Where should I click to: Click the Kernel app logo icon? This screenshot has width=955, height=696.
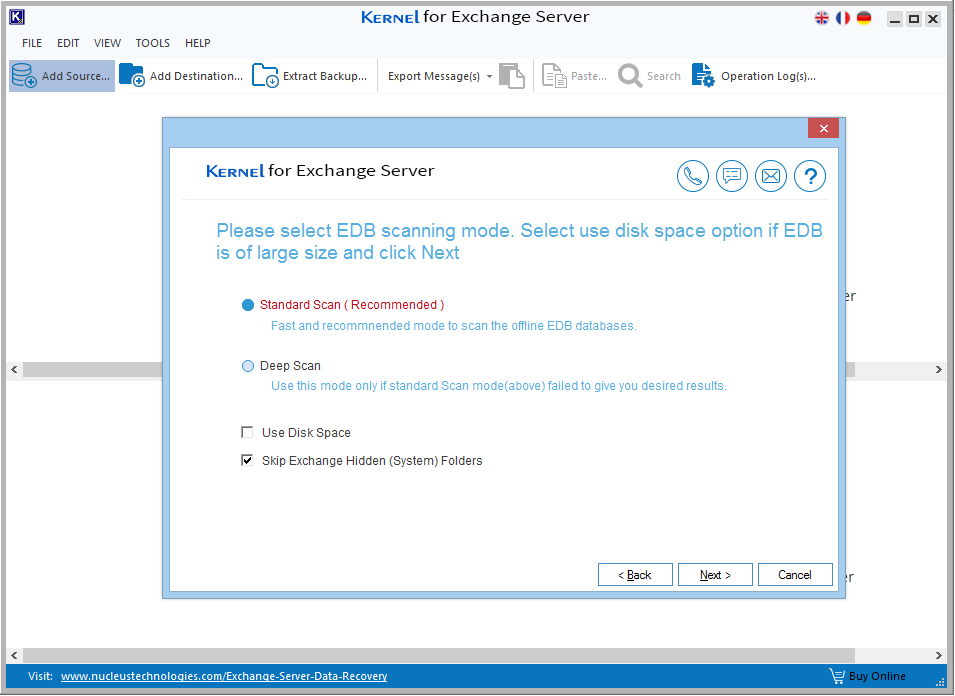point(17,18)
